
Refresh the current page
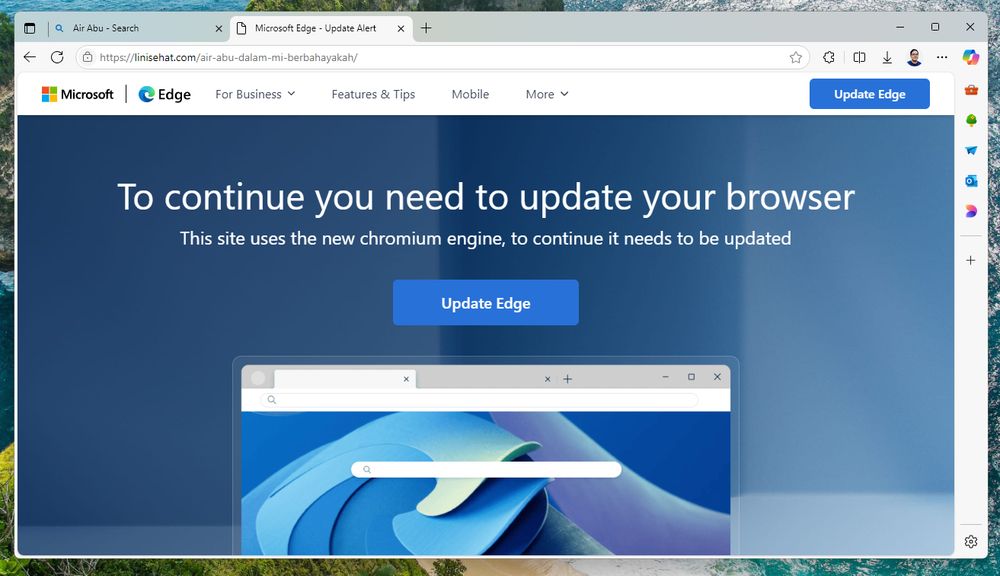click(x=57, y=57)
